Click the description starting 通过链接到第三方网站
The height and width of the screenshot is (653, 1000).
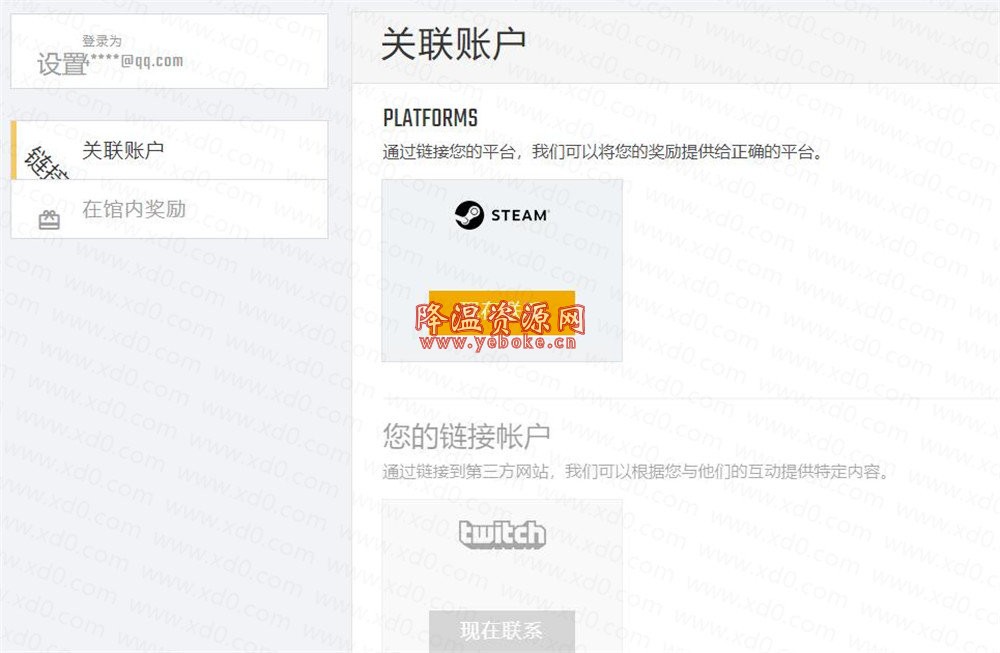(x=636, y=472)
